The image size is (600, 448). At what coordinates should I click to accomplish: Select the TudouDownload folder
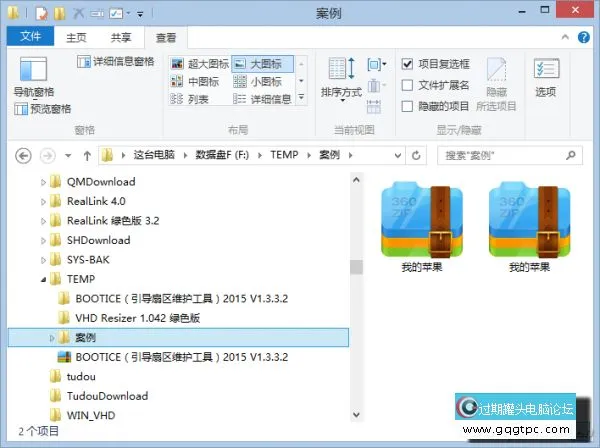[99, 396]
